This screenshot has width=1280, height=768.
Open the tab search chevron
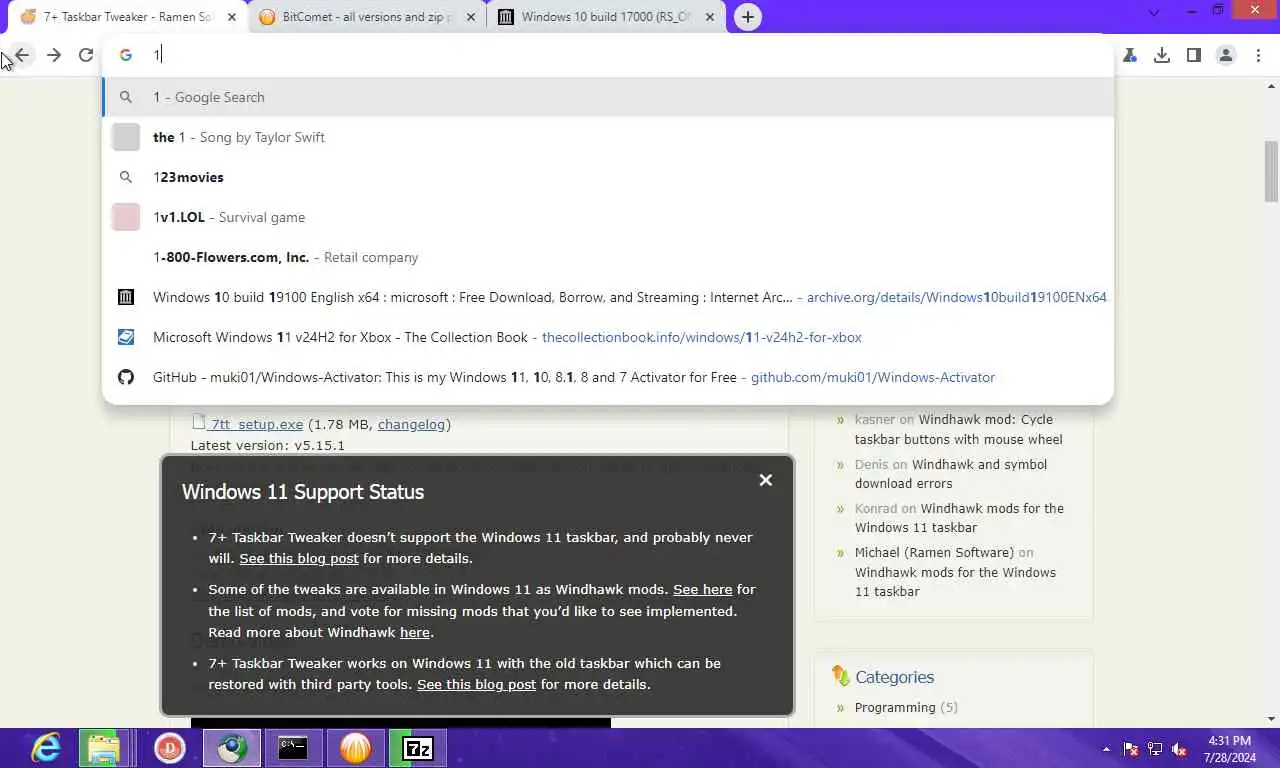click(1154, 13)
